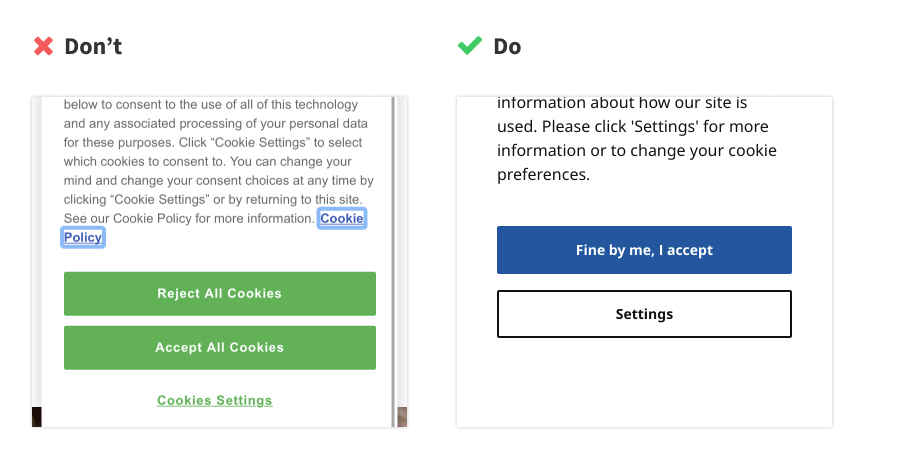Click the scrollbar of the left cookie dialog
This screenshot has height=466, width=900.
(393, 250)
